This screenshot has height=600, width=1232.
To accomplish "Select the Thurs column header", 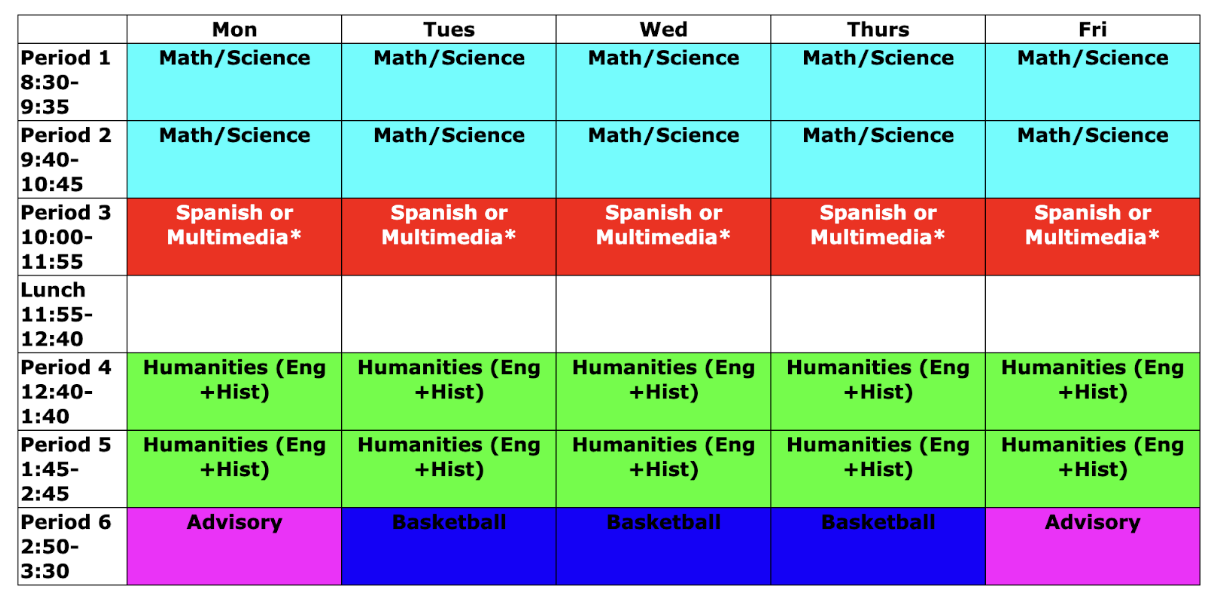I will [x=878, y=29].
